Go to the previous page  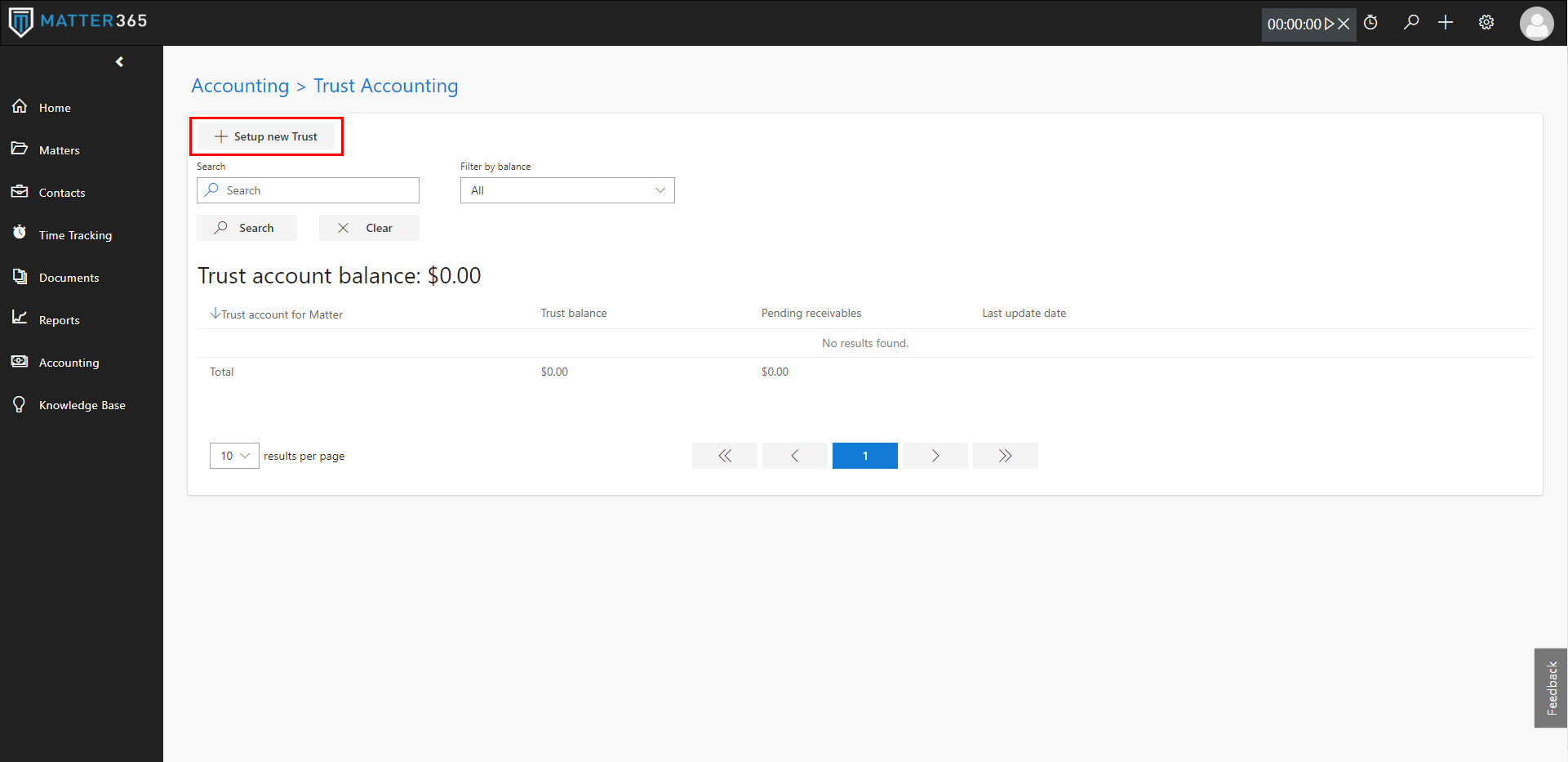(x=795, y=456)
